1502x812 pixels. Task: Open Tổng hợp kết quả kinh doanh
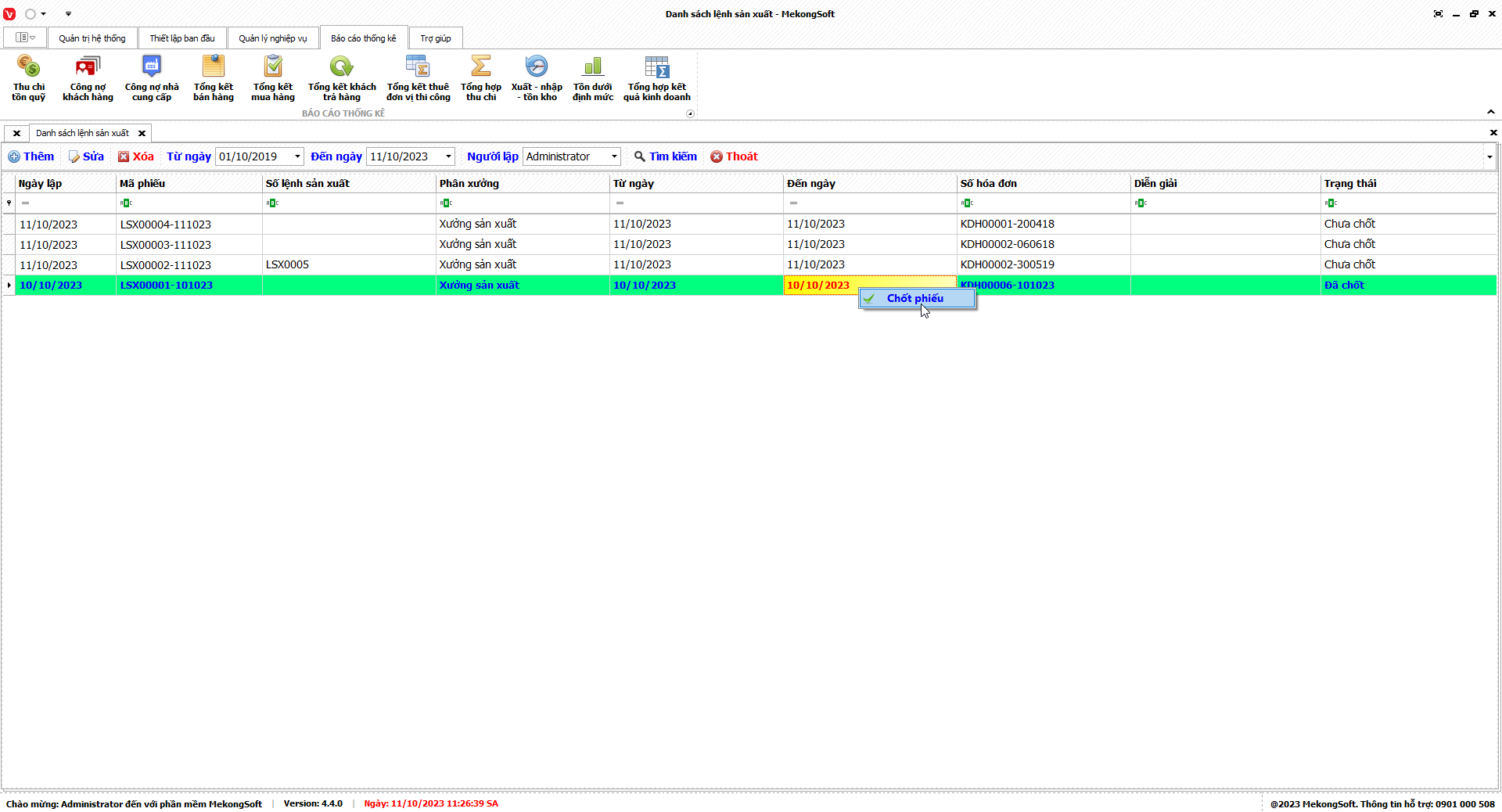coord(657,78)
